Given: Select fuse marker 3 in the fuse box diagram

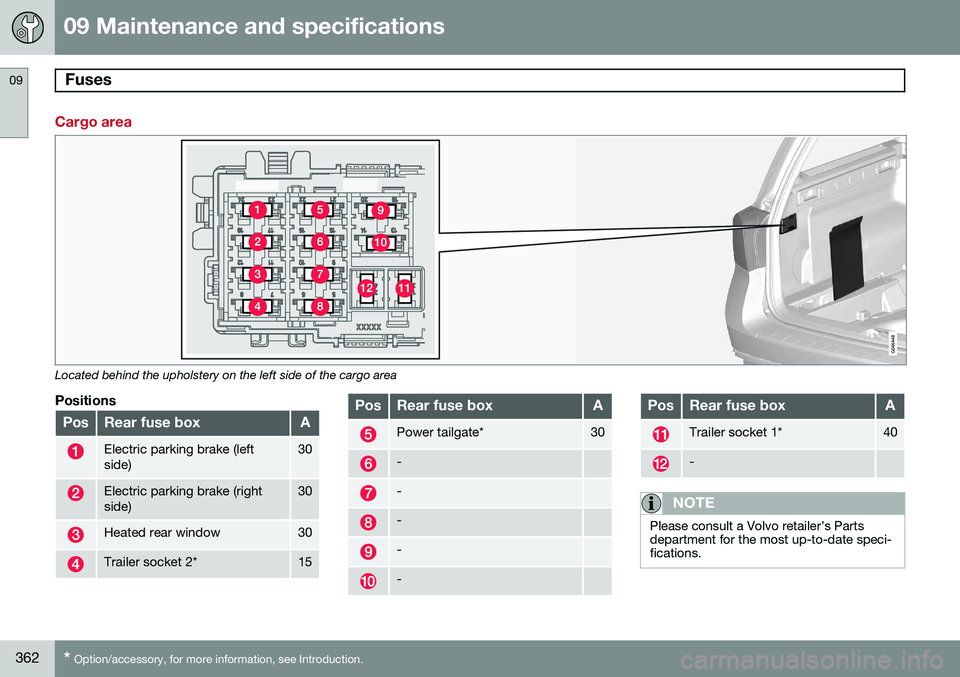Looking at the screenshot, I should 257,274.
